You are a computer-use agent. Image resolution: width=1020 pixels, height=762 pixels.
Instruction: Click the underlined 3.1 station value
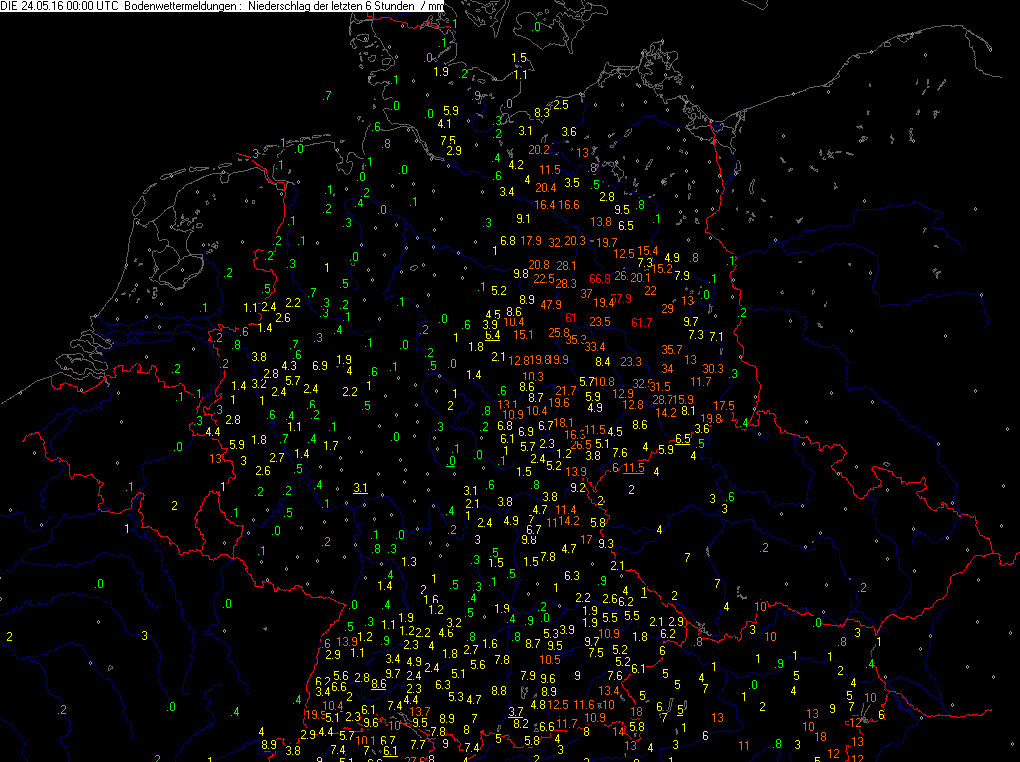pyautogui.click(x=361, y=489)
